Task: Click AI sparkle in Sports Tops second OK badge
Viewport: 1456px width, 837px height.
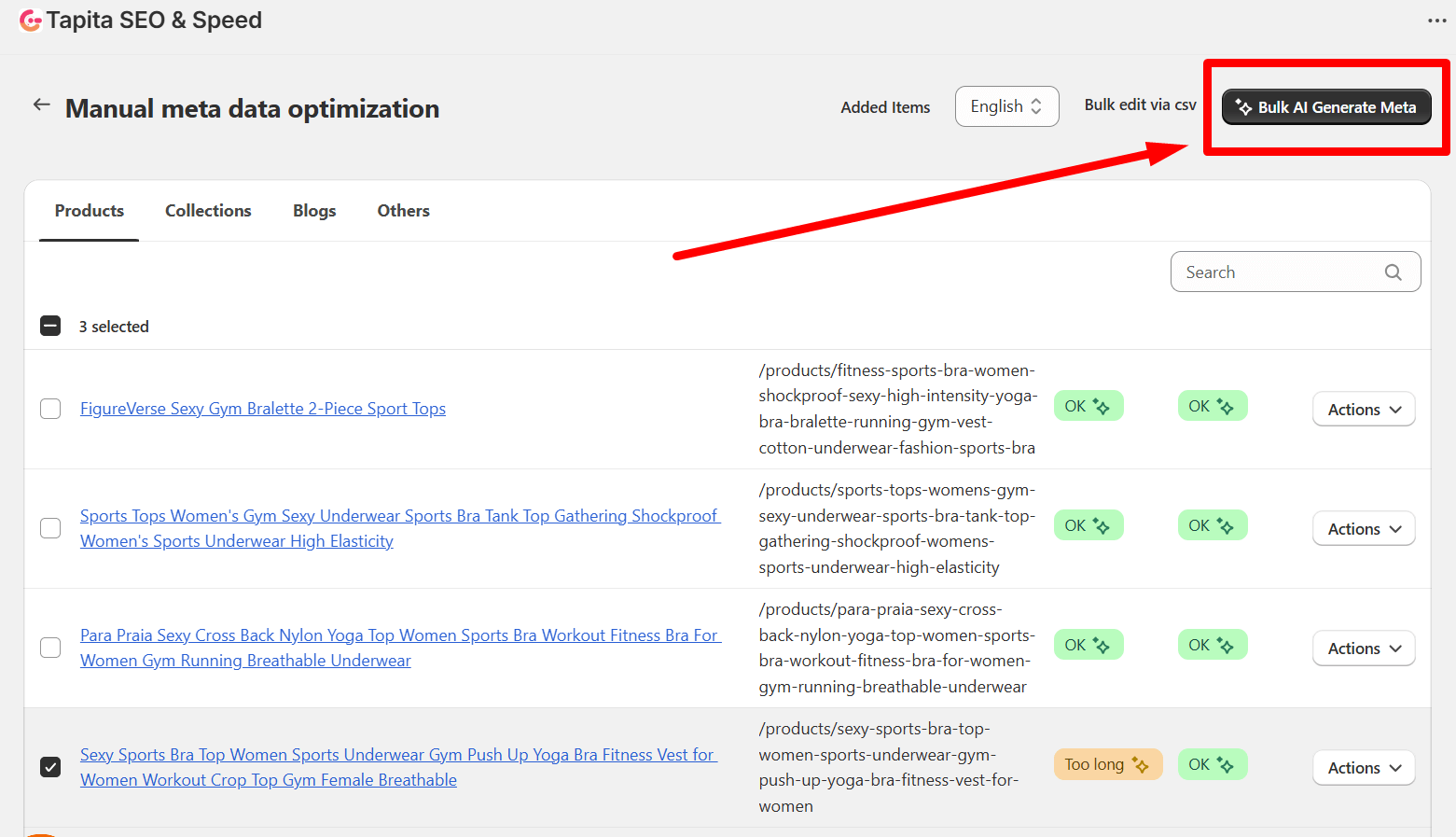Action: (x=1226, y=526)
